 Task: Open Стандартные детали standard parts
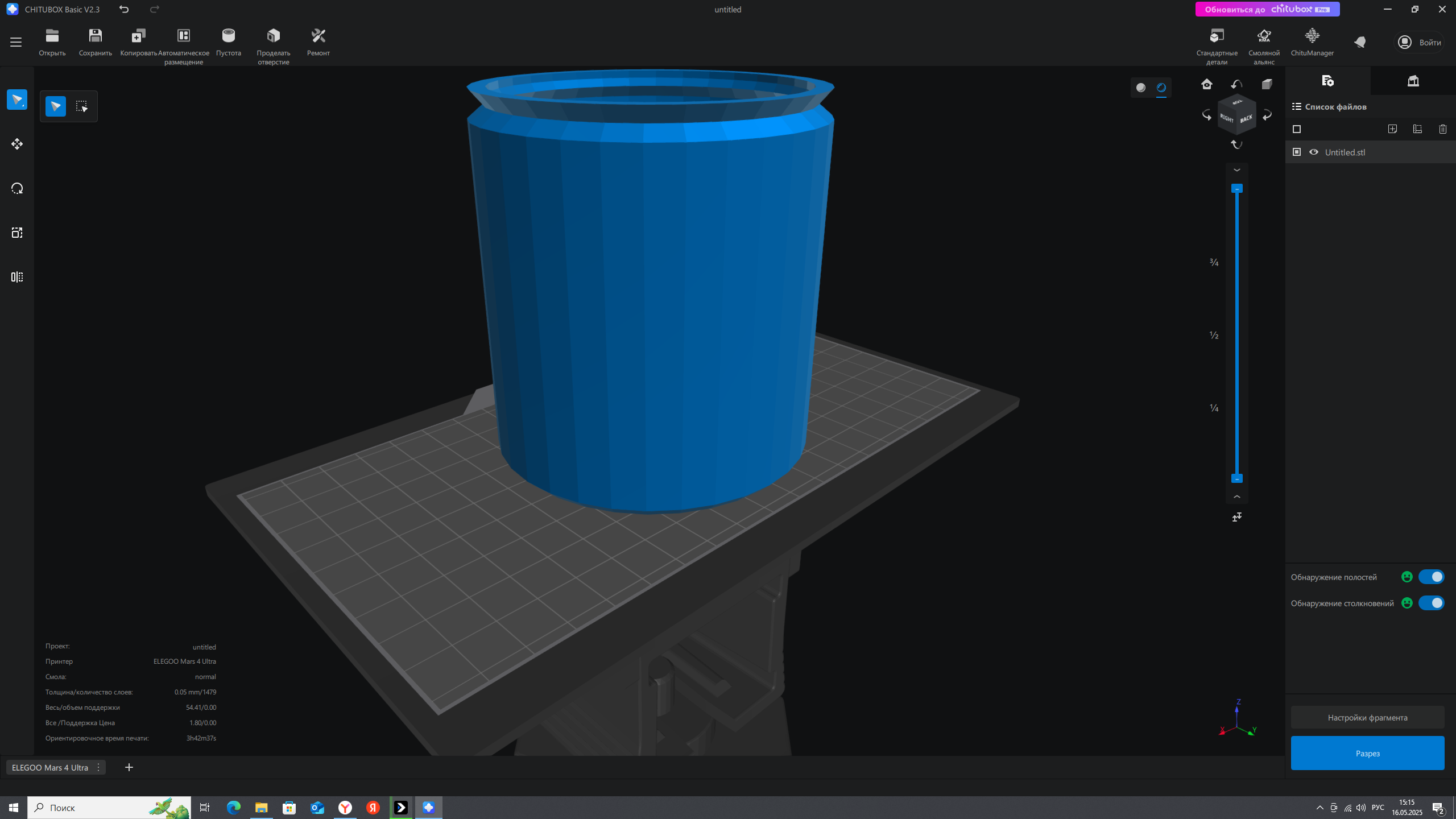pyautogui.click(x=1217, y=45)
